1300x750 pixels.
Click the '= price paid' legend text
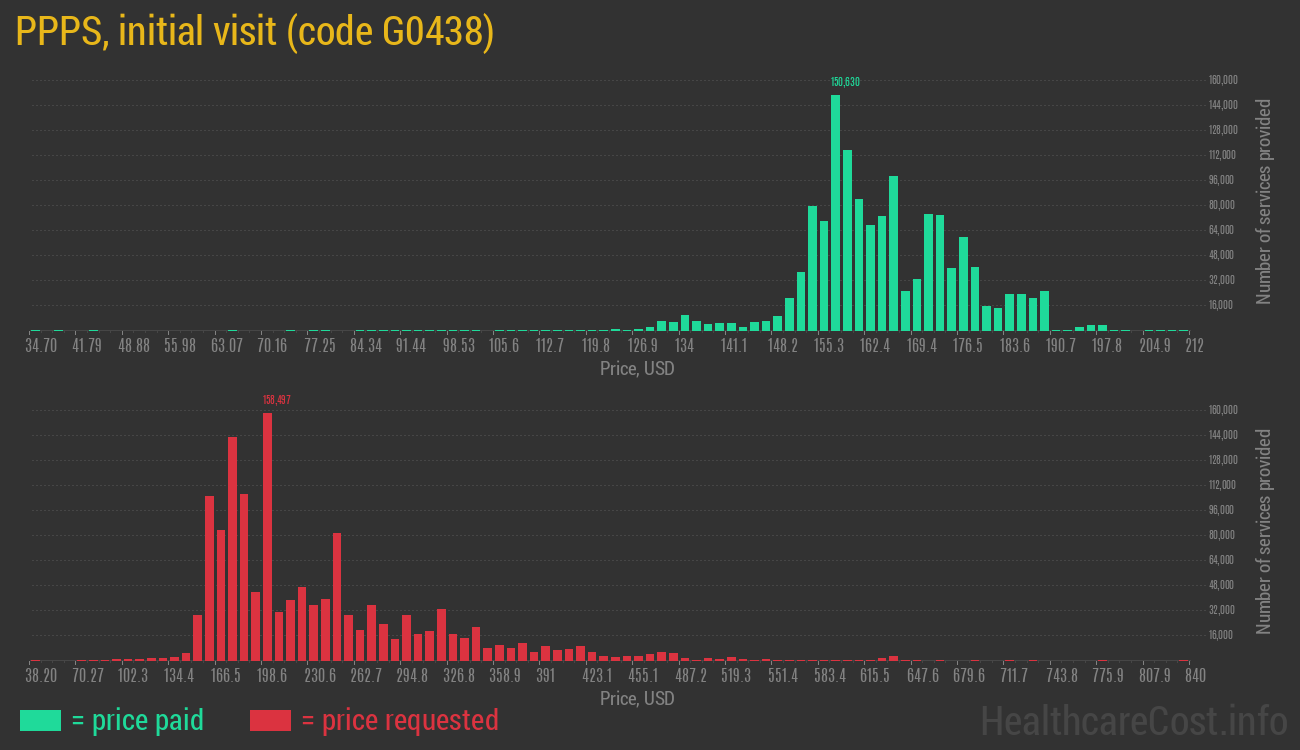tap(138, 720)
